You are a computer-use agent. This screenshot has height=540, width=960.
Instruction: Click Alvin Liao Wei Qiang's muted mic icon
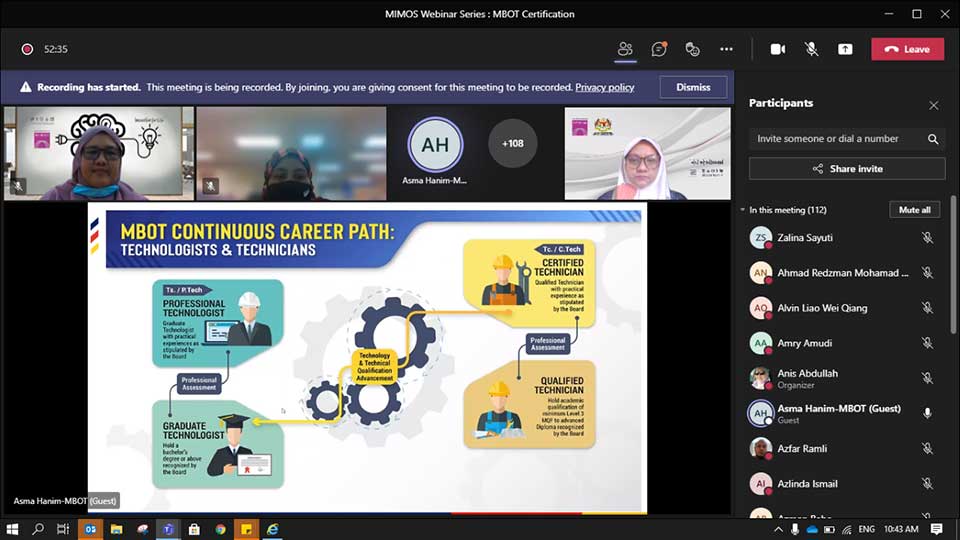coord(928,308)
